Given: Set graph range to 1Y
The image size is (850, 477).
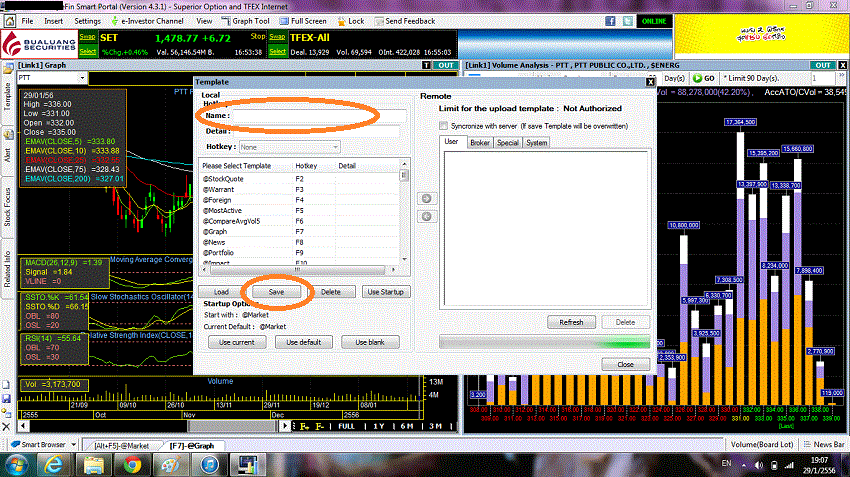Looking at the screenshot, I should tap(378, 427).
